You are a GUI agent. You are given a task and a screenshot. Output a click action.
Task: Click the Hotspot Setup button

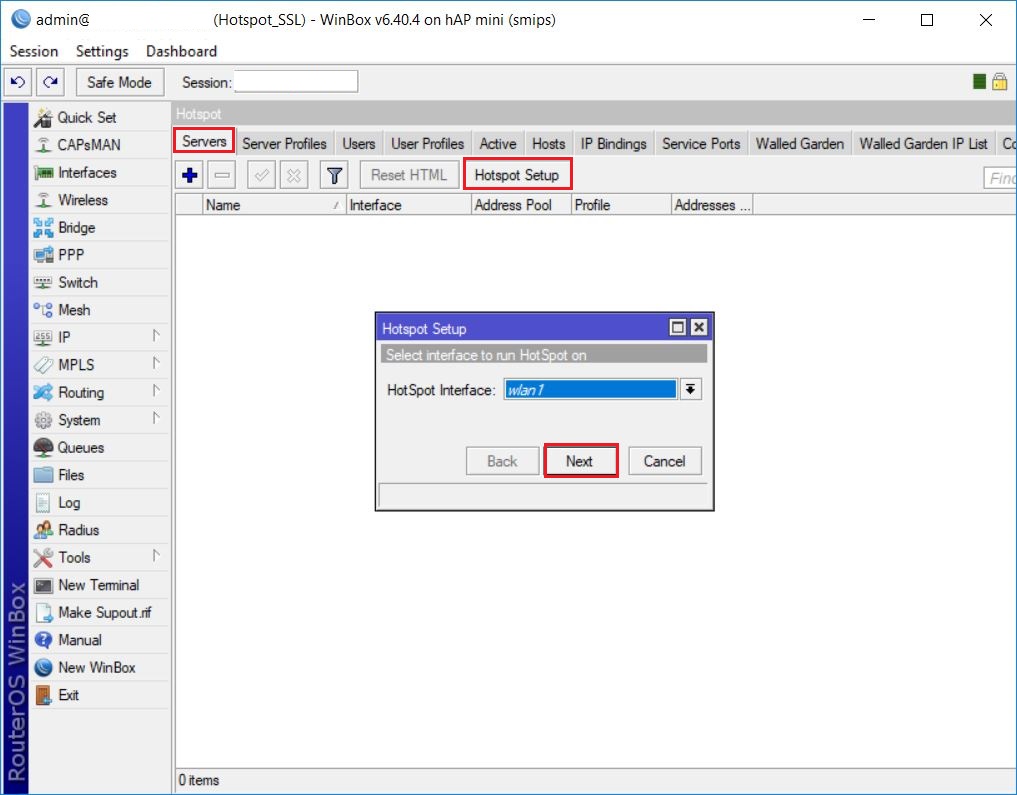coord(517,175)
